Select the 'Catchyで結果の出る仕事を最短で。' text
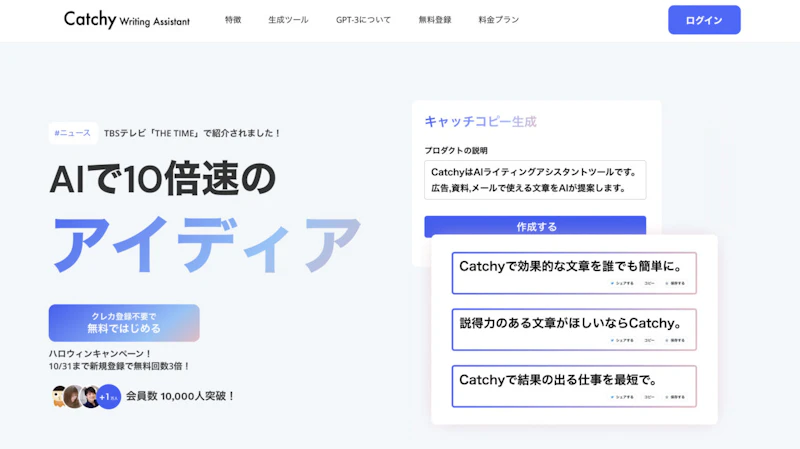The image size is (800, 449). click(x=558, y=380)
